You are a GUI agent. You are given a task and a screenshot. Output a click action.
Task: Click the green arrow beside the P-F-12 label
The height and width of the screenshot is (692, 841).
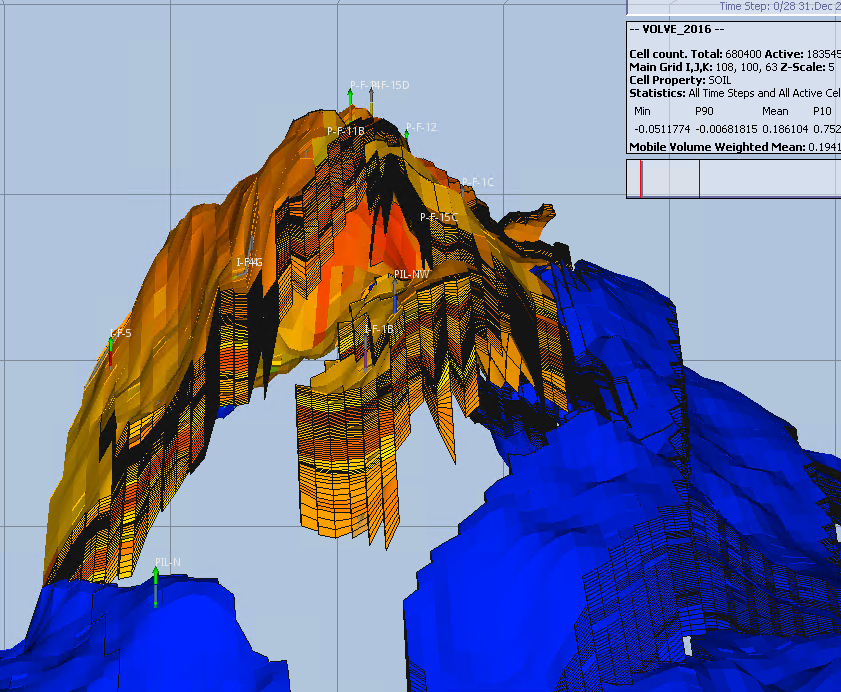tap(407, 133)
